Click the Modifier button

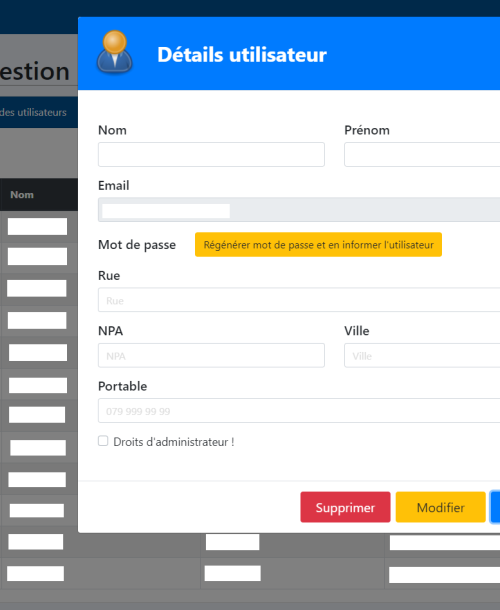[x=440, y=507]
